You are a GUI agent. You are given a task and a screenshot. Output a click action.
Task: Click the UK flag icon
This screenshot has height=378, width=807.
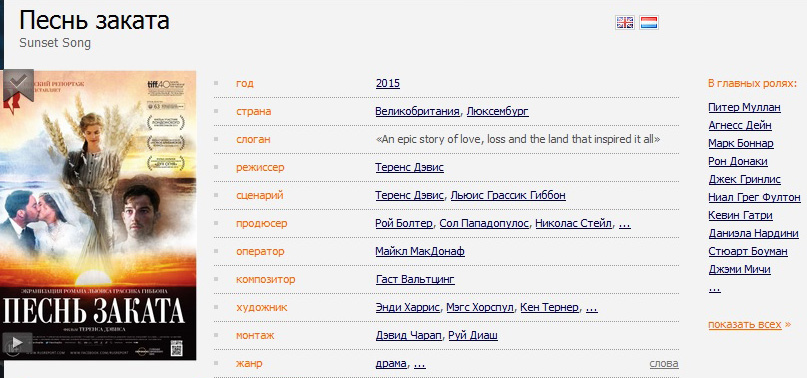point(625,22)
